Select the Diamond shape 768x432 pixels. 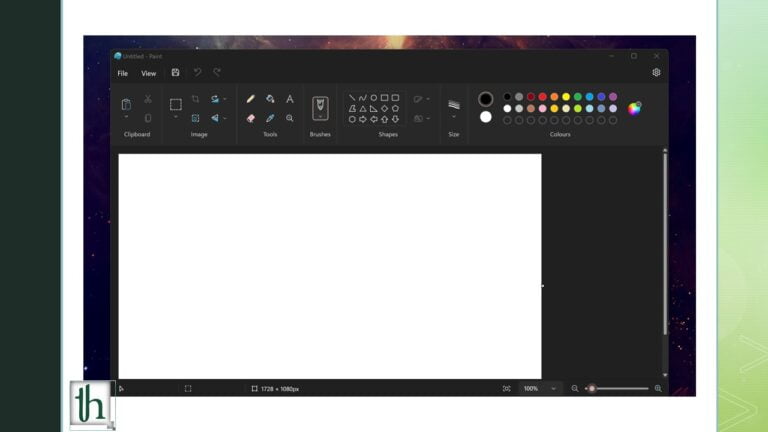pyautogui.click(x=384, y=108)
